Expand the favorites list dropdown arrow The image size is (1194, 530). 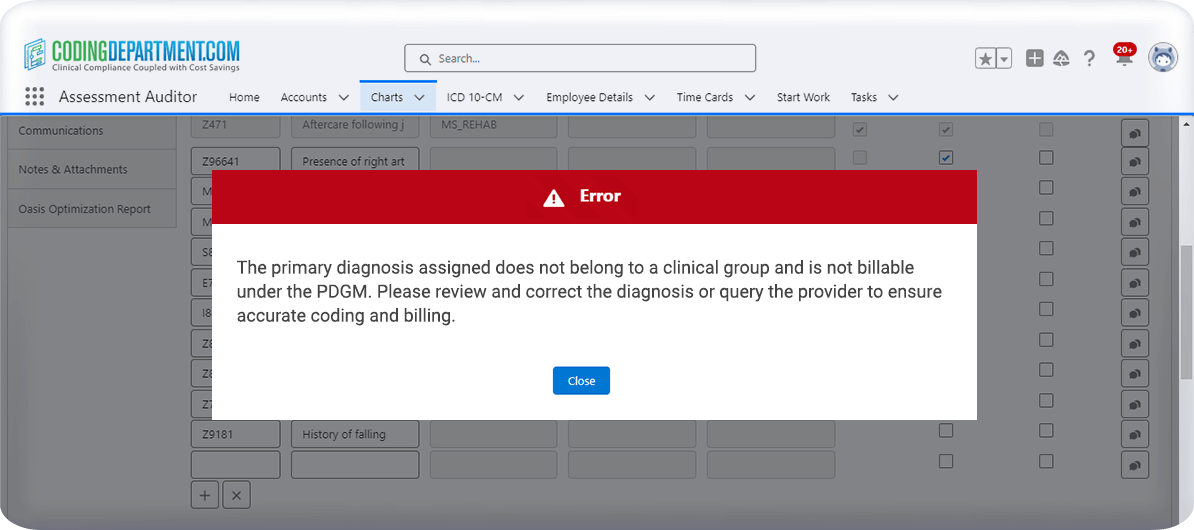click(1004, 59)
